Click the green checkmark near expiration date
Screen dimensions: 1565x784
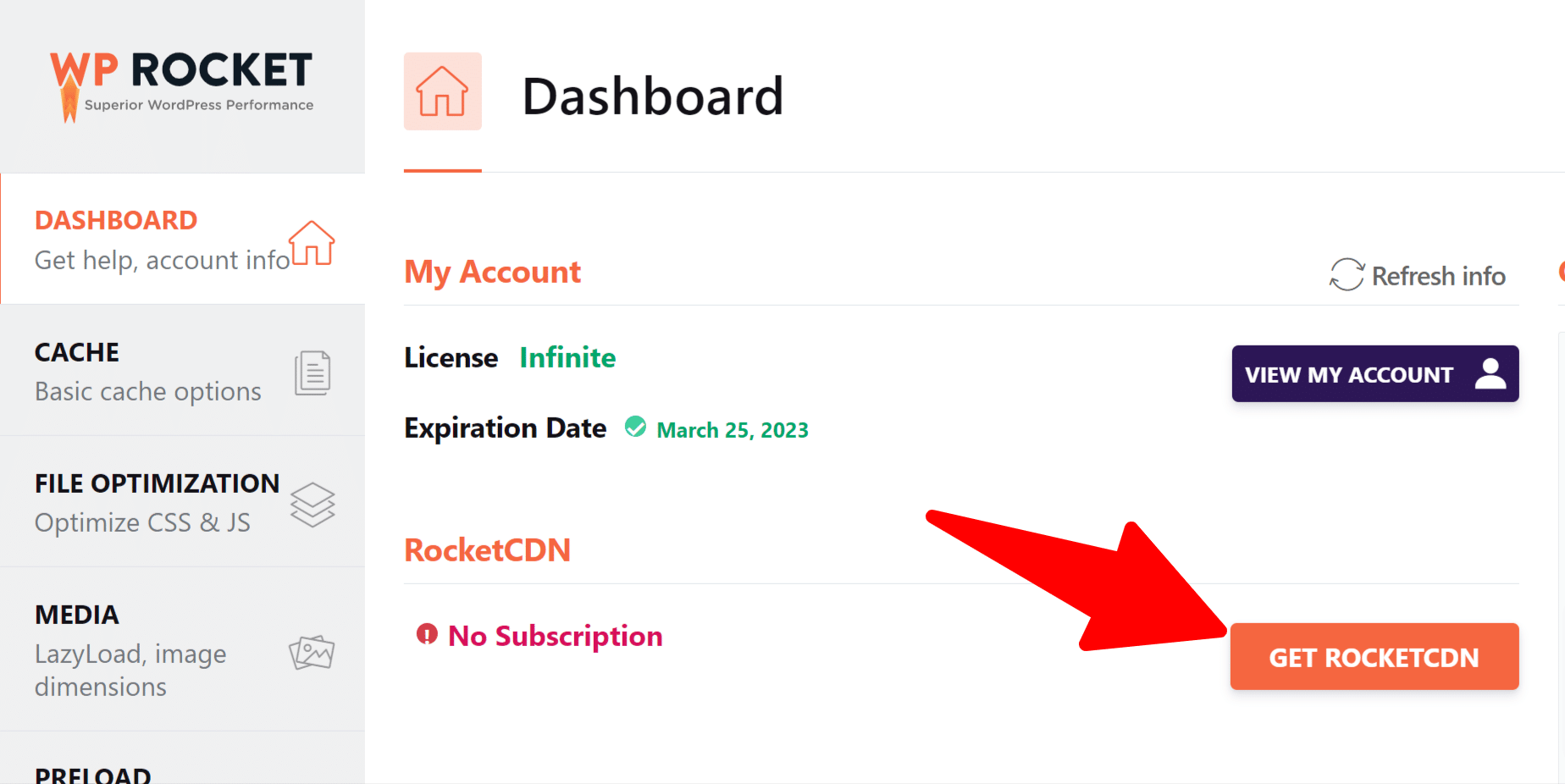(x=636, y=428)
